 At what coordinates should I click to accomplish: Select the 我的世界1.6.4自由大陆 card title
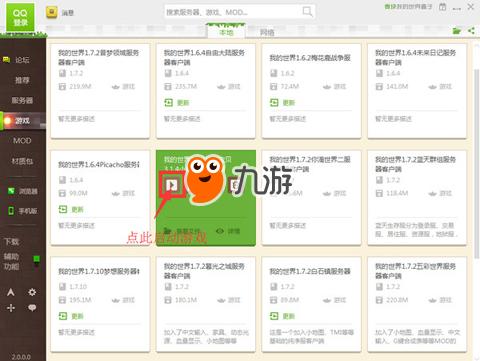pyautogui.click(x=204, y=57)
